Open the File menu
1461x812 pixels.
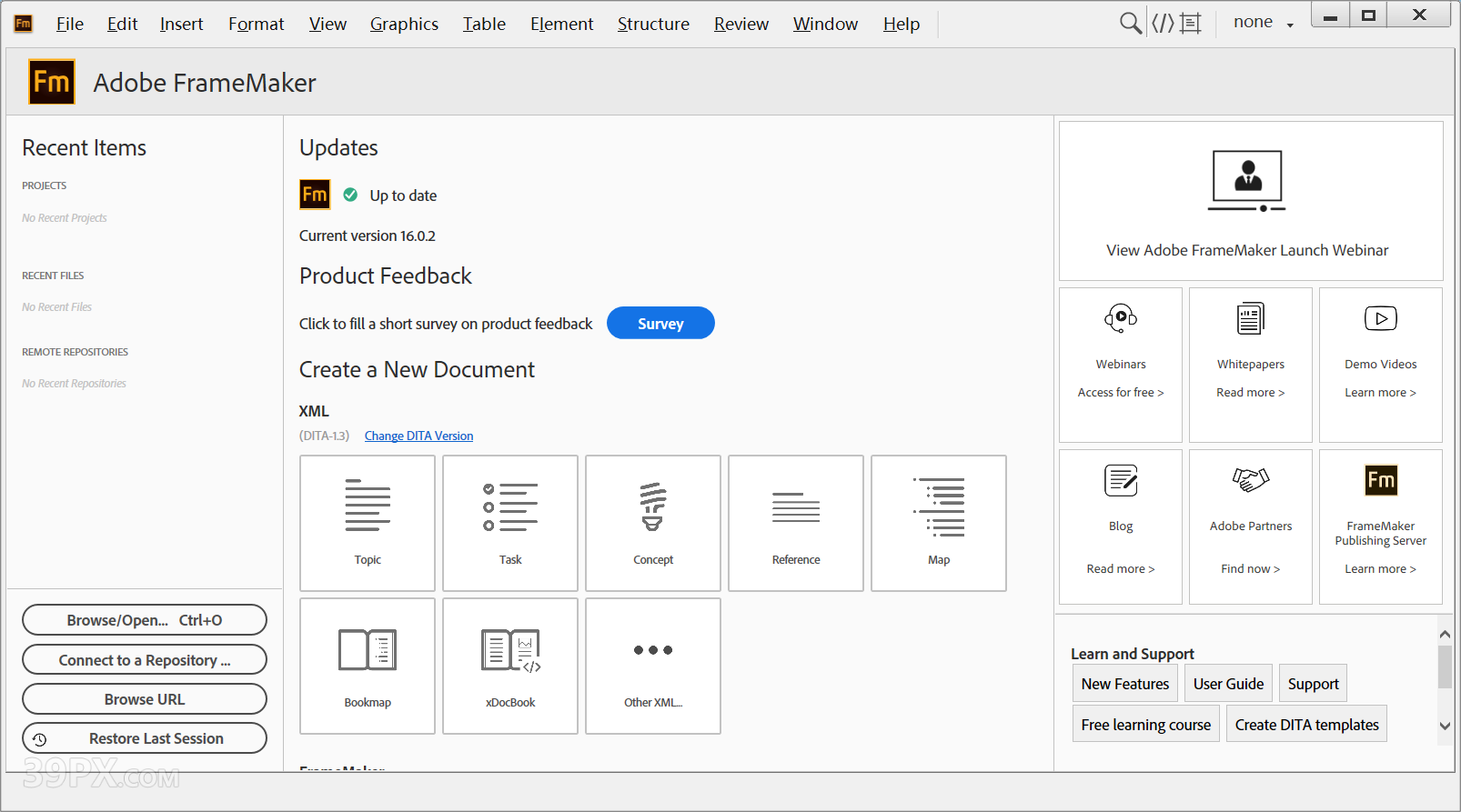(x=70, y=24)
